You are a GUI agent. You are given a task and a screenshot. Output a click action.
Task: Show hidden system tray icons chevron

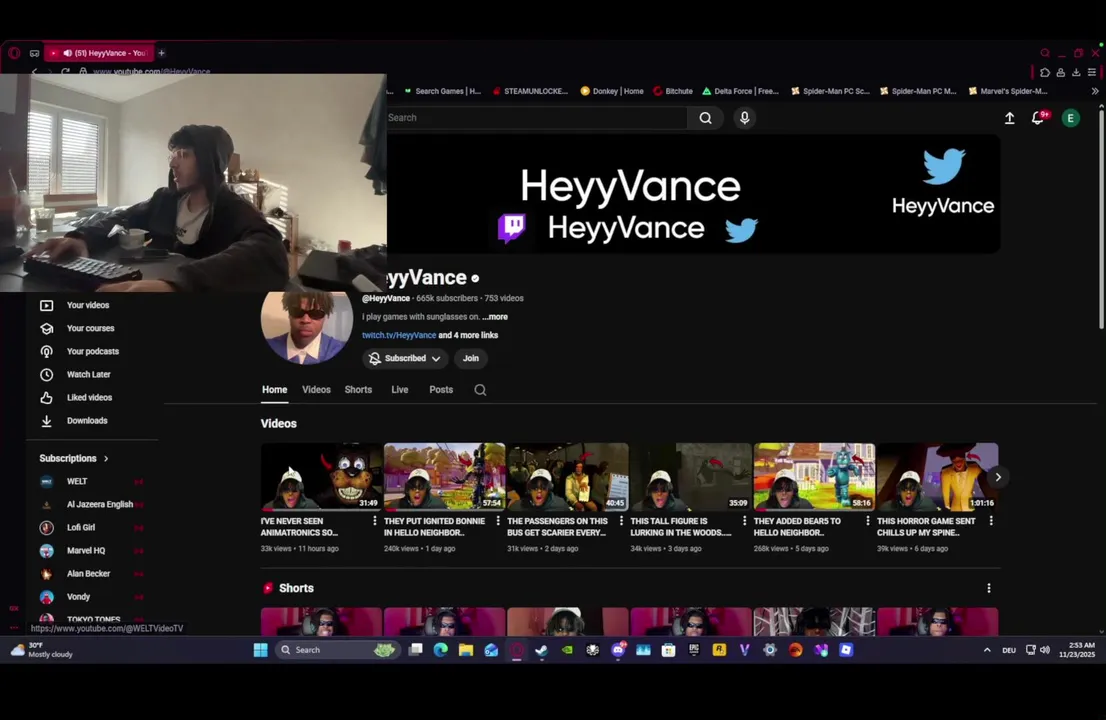[x=987, y=650]
